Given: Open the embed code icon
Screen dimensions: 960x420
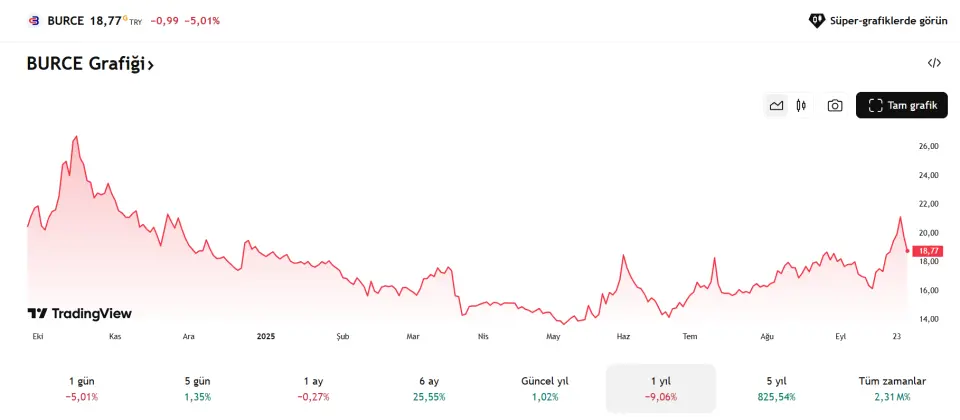Looking at the screenshot, I should (x=934, y=63).
